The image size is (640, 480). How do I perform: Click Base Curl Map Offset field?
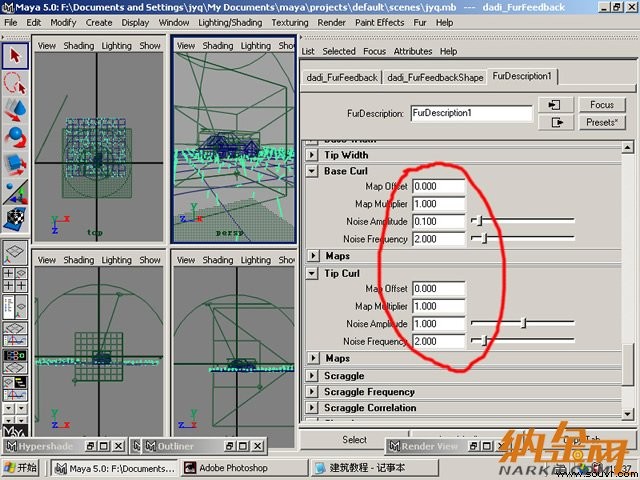[x=438, y=187]
